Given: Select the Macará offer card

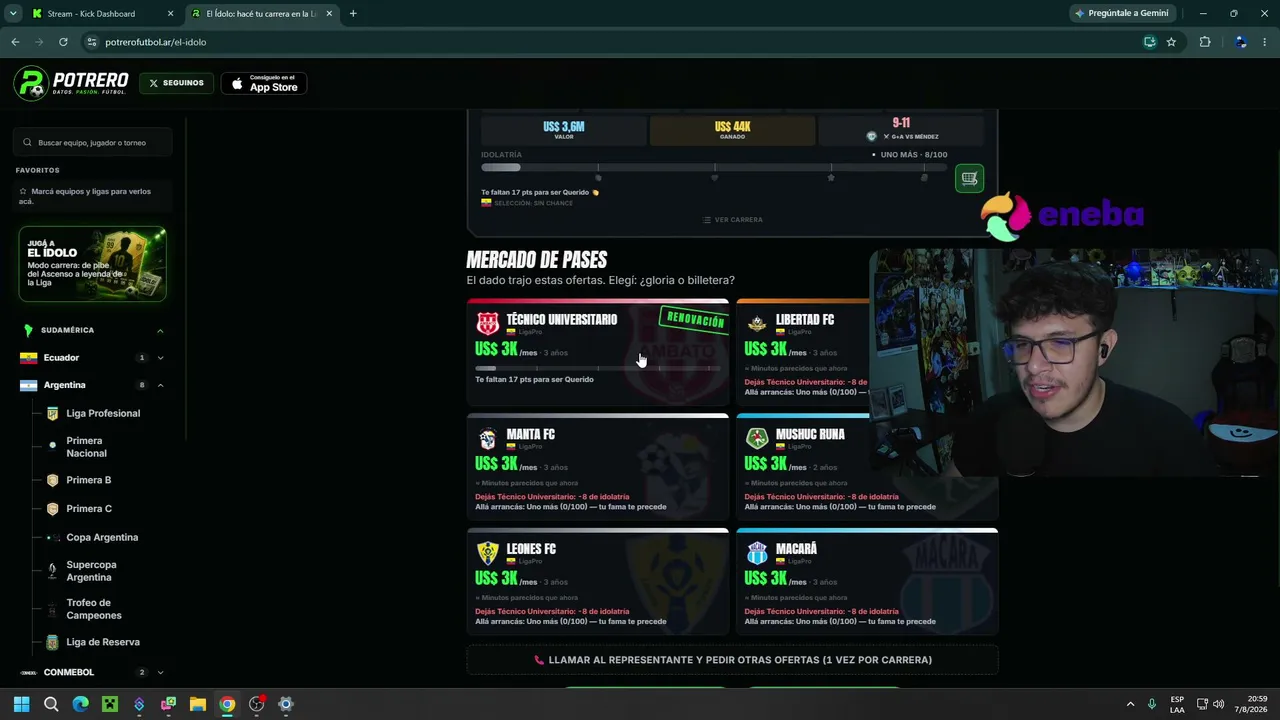Looking at the screenshot, I should pos(867,581).
